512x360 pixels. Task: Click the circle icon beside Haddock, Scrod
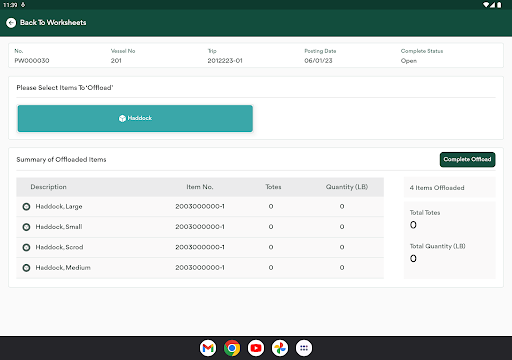[26, 247]
